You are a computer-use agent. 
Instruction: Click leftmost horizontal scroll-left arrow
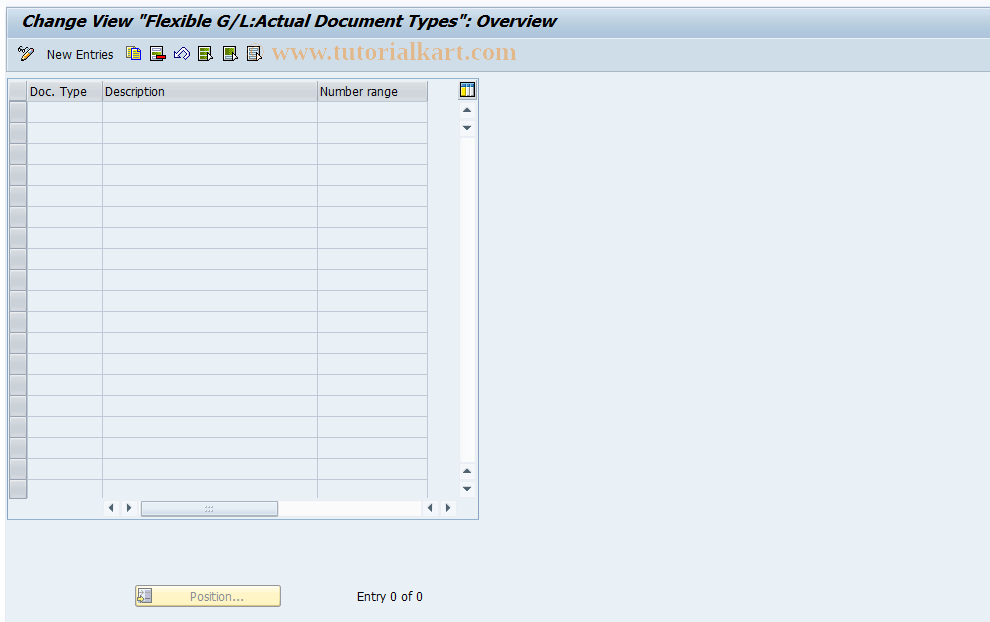point(111,508)
